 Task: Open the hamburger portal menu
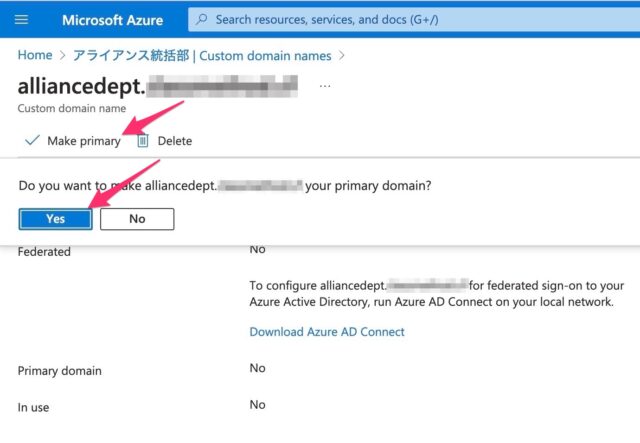pyautogui.click(x=21, y=19)
